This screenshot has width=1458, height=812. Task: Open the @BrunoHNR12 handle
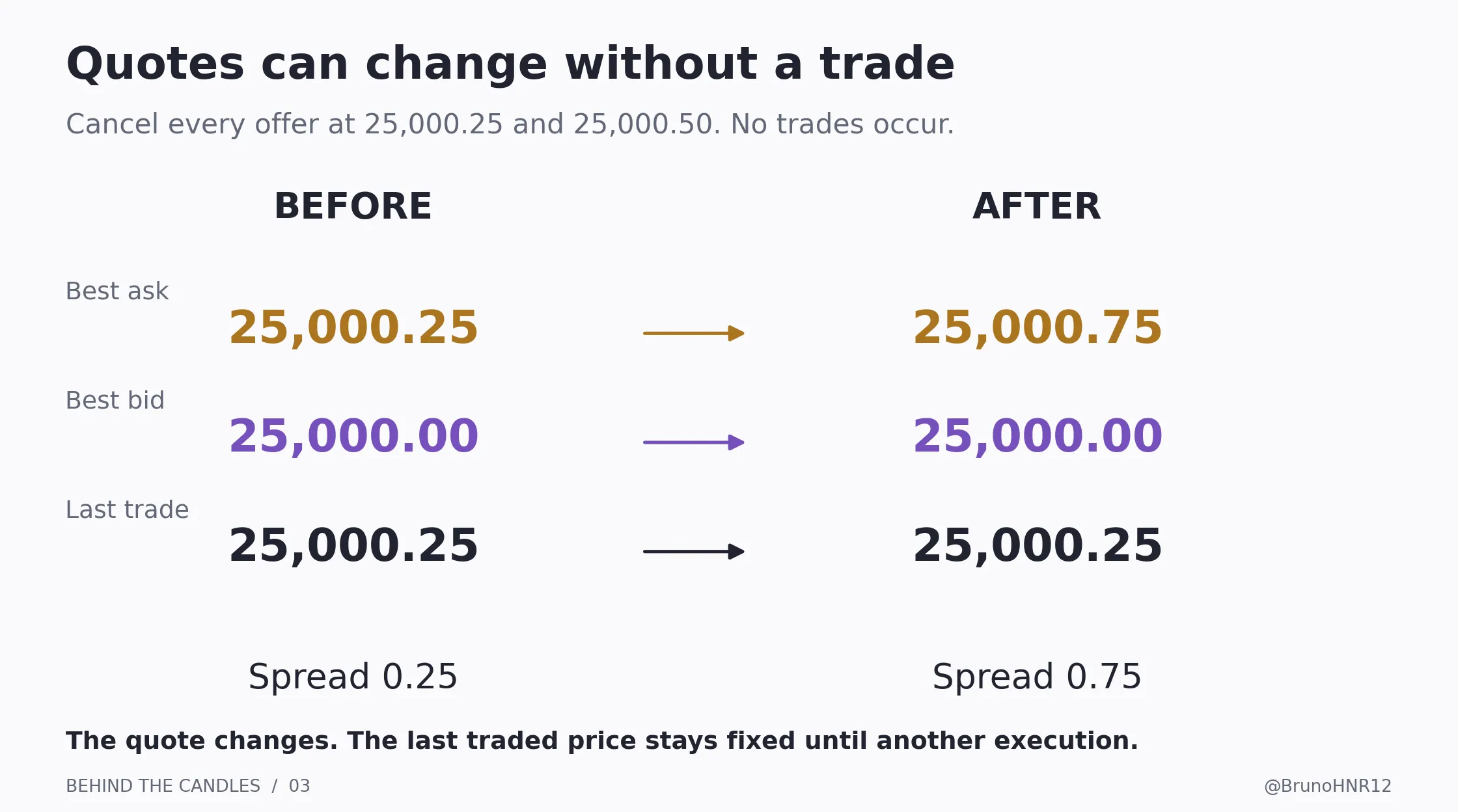(x=1328, y=786)
